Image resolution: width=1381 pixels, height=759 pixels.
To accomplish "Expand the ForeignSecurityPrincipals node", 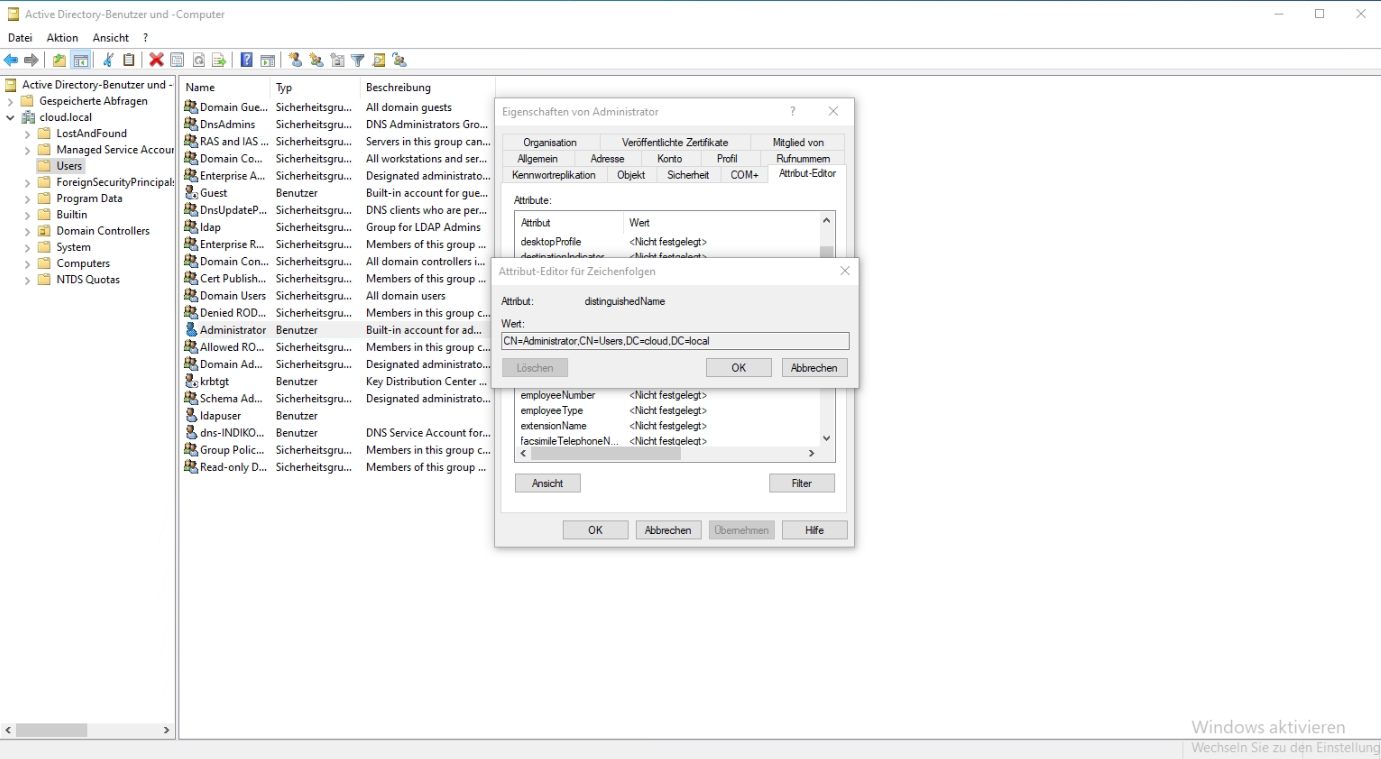I will pos(28,182).
